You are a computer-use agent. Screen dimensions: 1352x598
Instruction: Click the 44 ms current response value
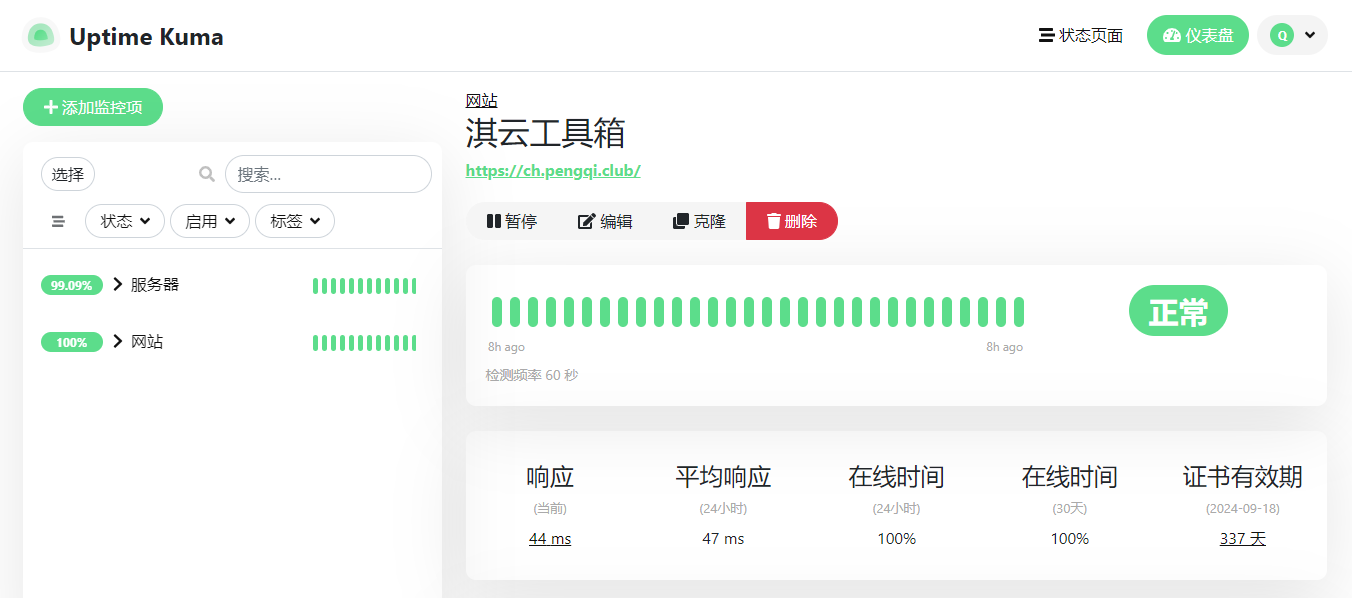pyautogui.click(x=550, y=538)
